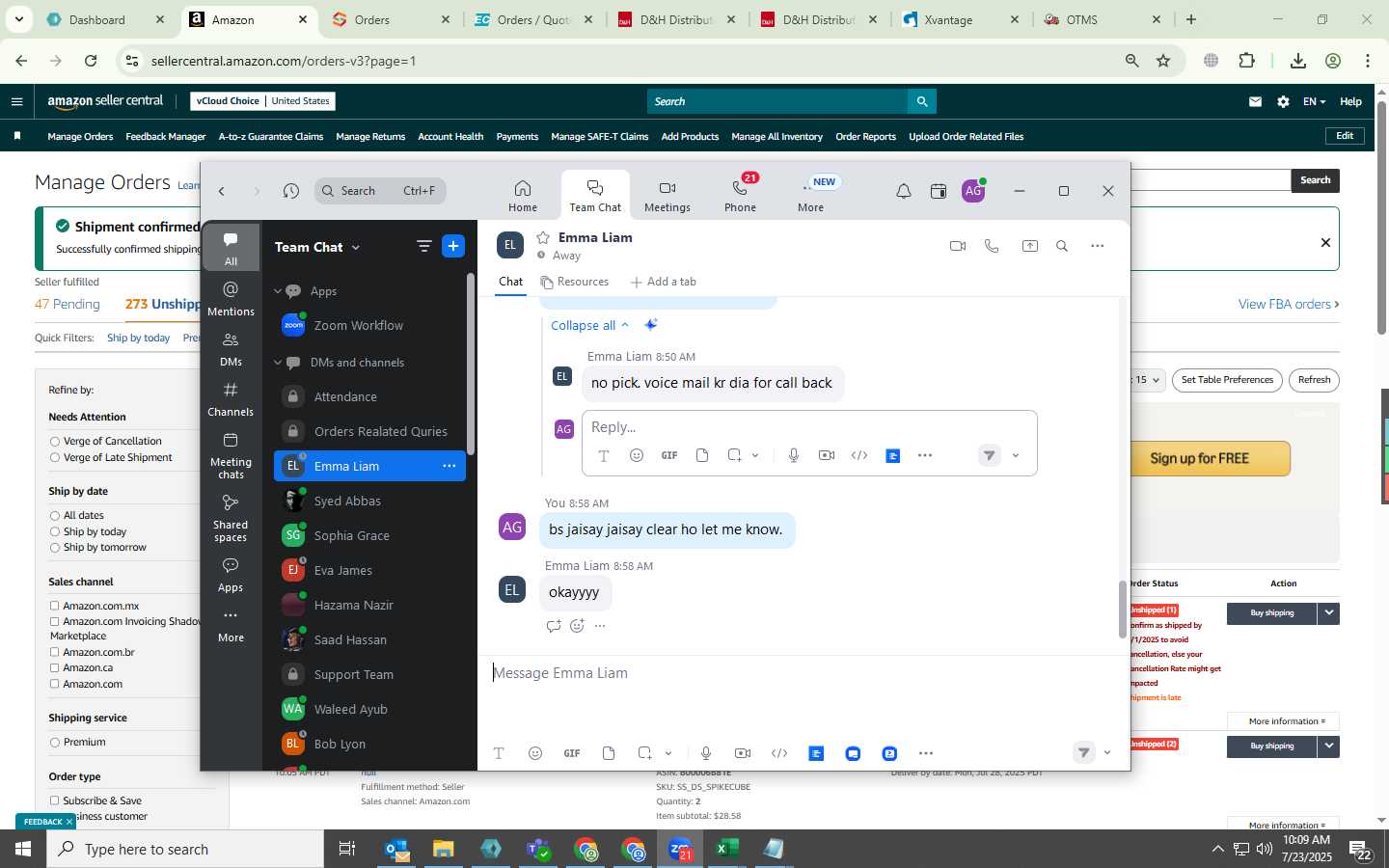The height and width of the screenshot is (868, 1389).
Task: Click the Message Emma Liam input field
Action: 803,673
